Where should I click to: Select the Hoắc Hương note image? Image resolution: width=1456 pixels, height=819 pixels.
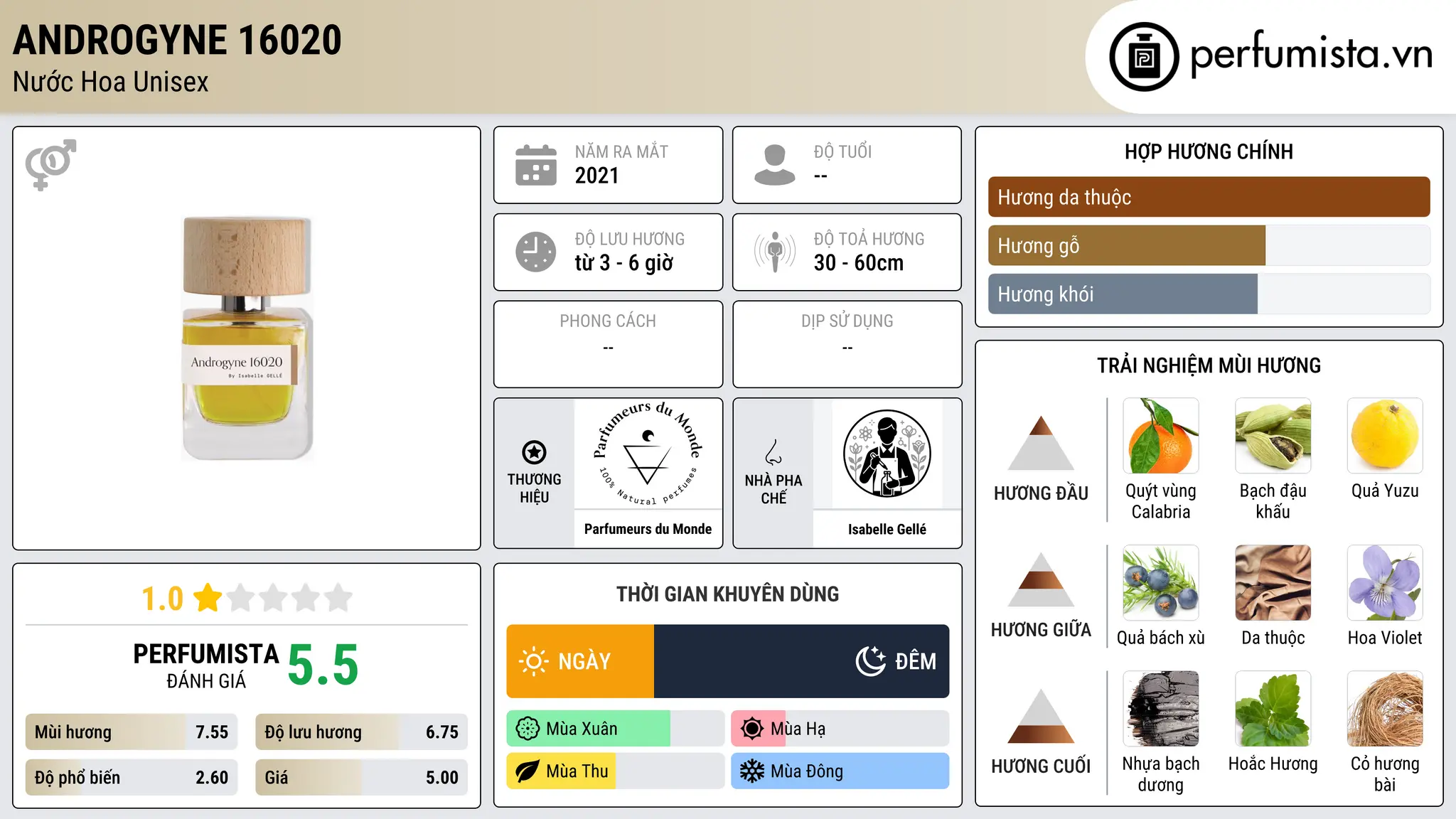coord(1273,709)
